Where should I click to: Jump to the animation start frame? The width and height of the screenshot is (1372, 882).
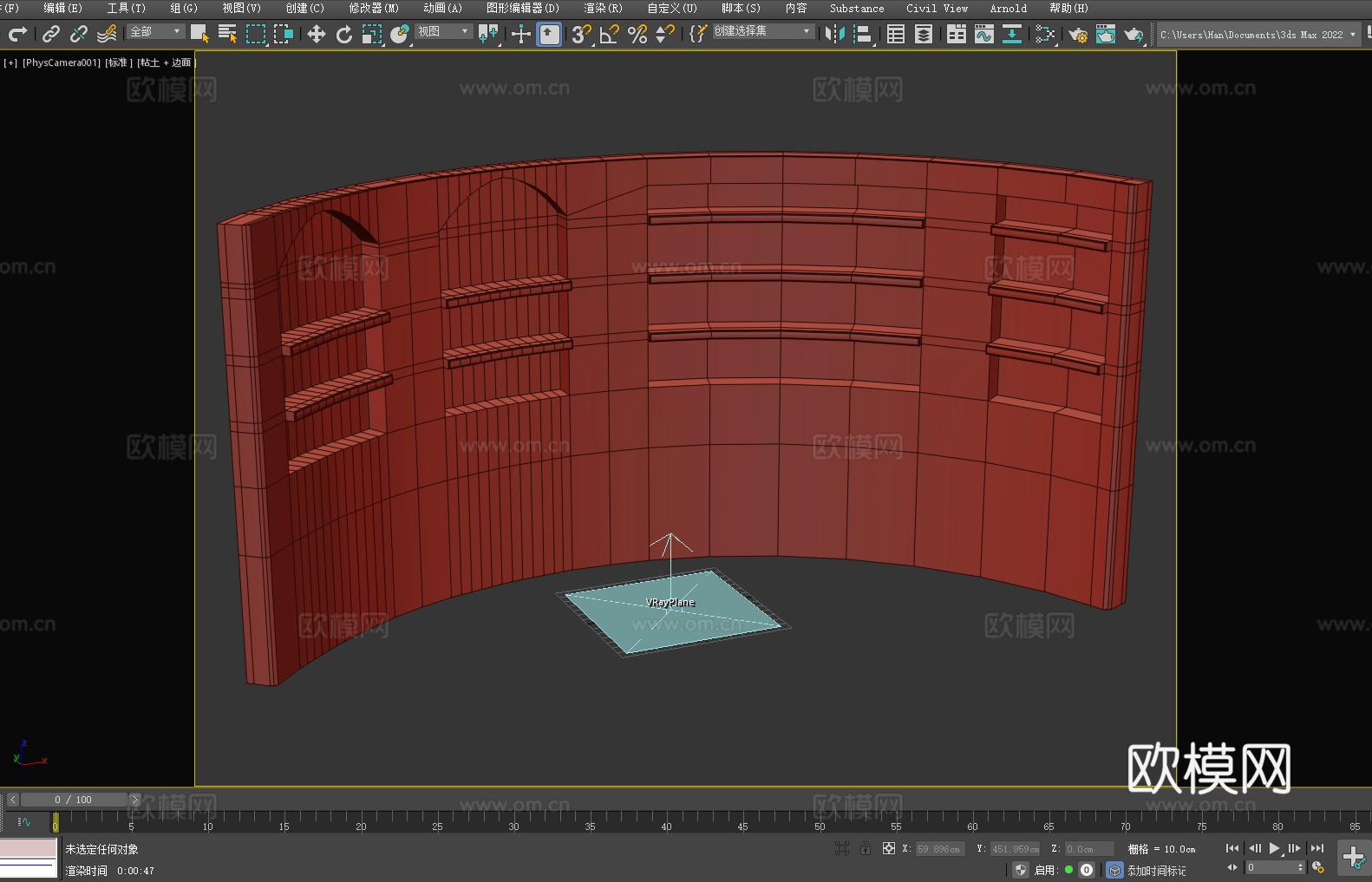point(1232,848)
